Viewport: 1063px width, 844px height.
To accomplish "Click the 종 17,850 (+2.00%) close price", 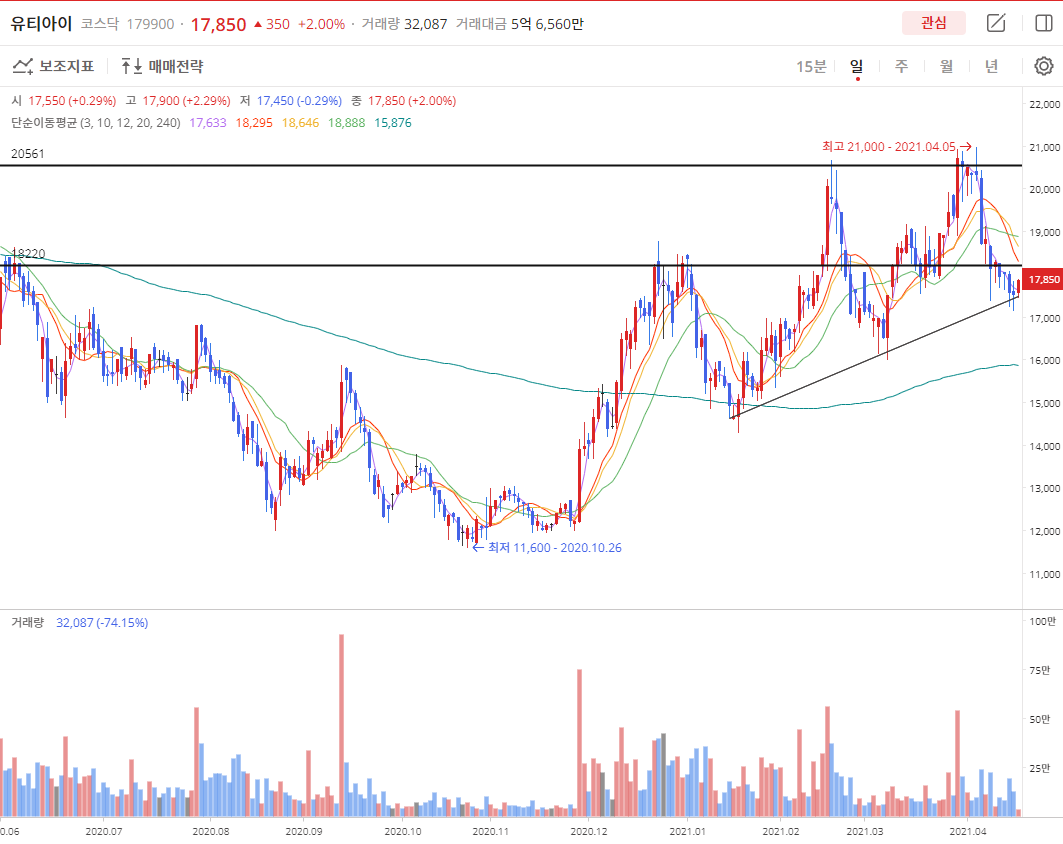I will [x=403, y=101].
